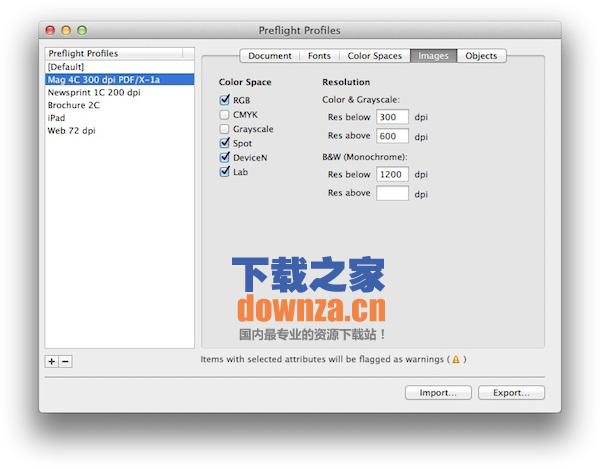Click the empty B&W Res above field
Viewport: 600px width, 469px height.
[392, 194]
